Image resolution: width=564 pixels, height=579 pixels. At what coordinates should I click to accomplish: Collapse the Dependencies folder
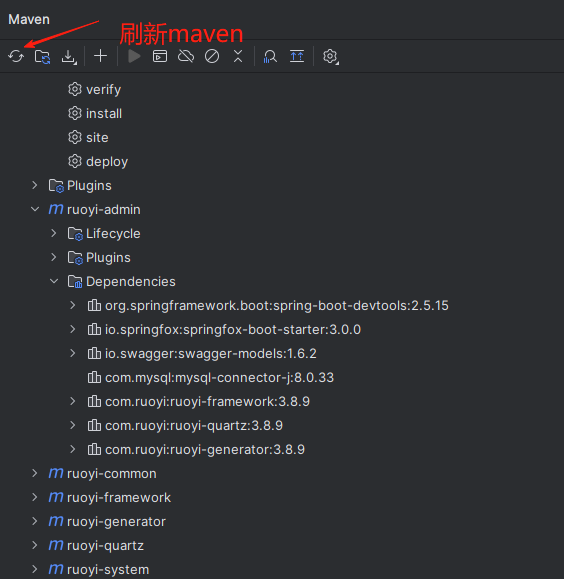tap(54, 281)
